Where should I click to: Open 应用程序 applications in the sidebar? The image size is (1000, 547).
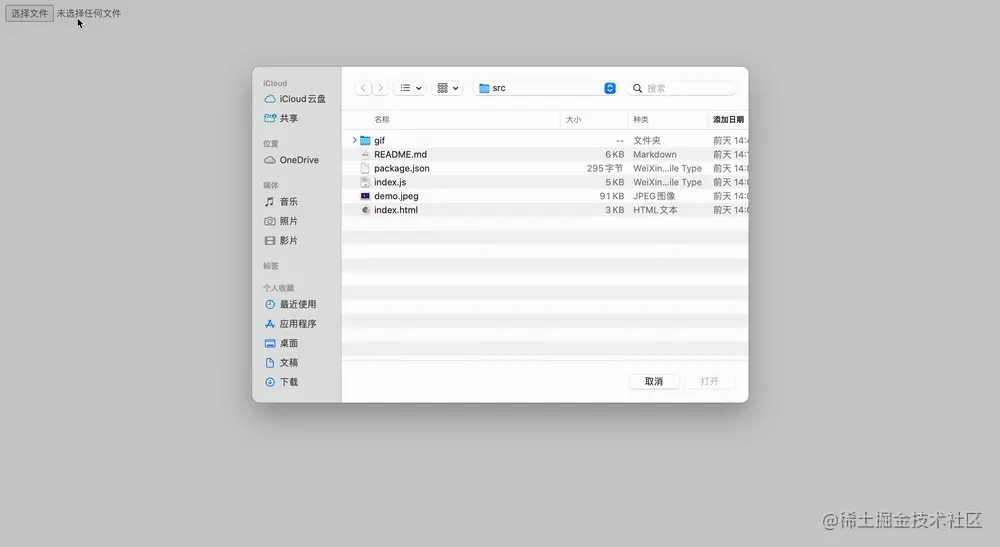pos(290,324)
